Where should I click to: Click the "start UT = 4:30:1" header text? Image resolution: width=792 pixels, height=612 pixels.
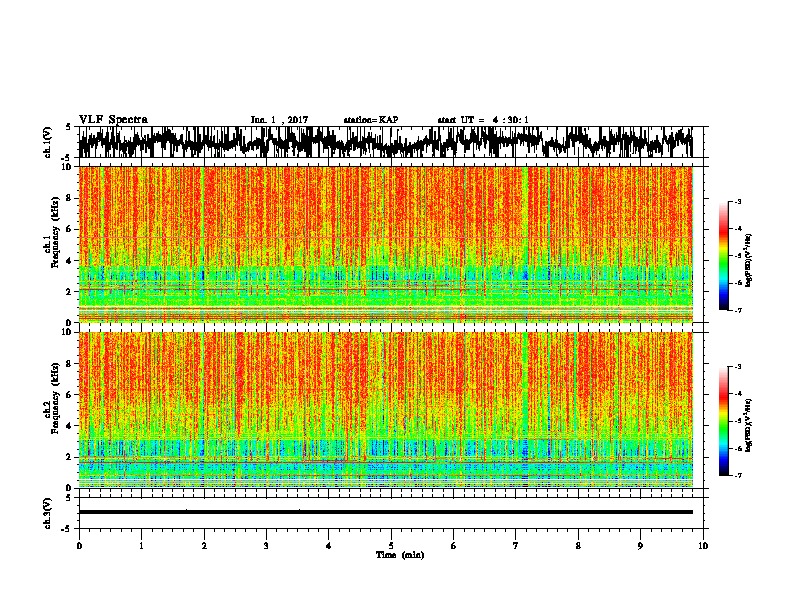483,120
